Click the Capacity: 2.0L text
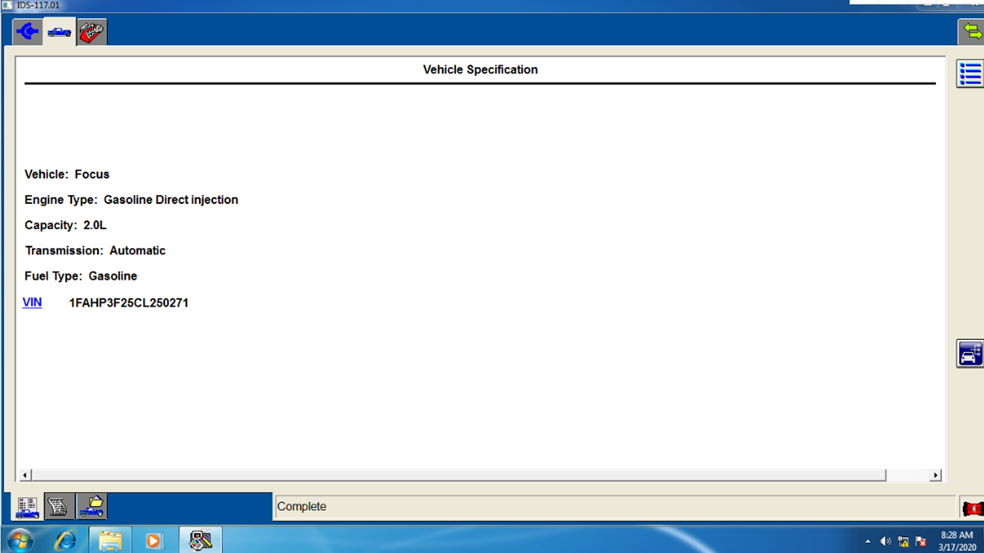This screenshot has width=984, height=553. tap(65, 225)
